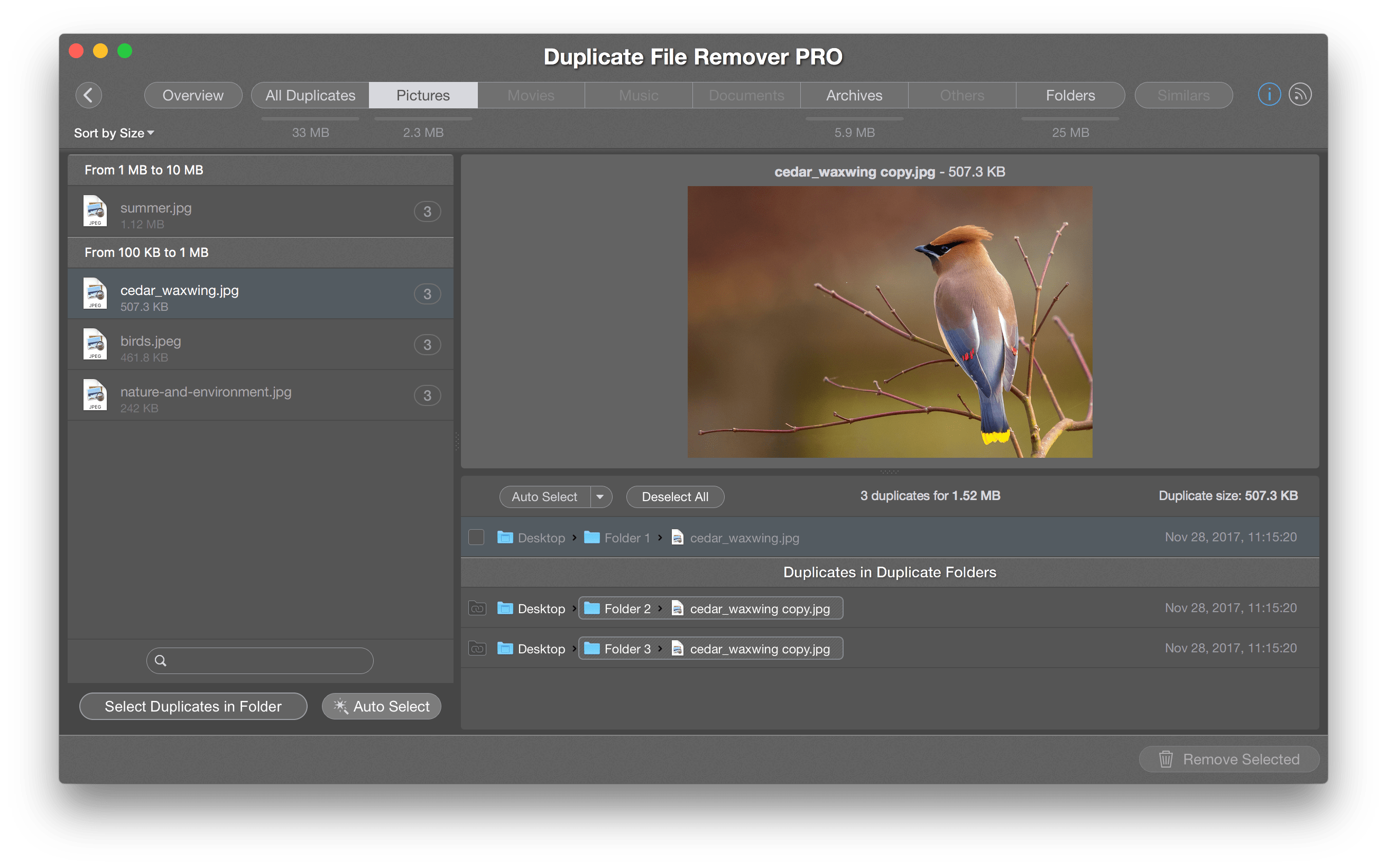Click the back navigation arrow icon

click(90, 95)
